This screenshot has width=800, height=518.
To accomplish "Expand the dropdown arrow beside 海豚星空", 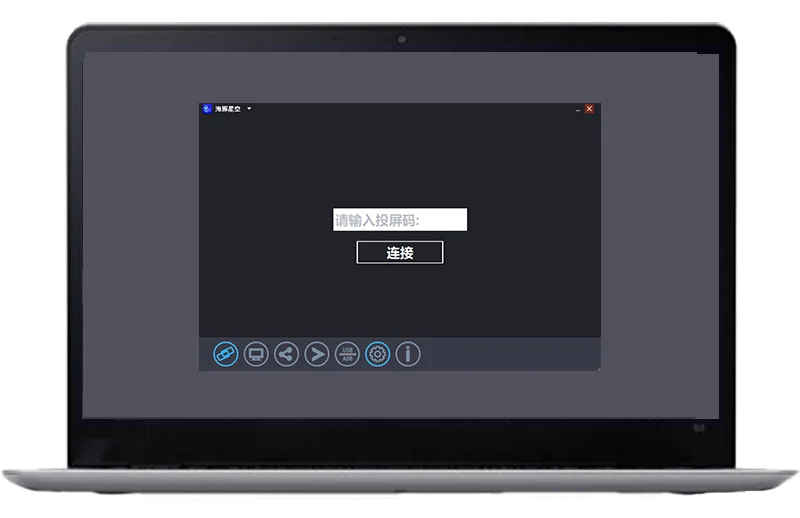I will pyautogui.click(x=249, y=108).
